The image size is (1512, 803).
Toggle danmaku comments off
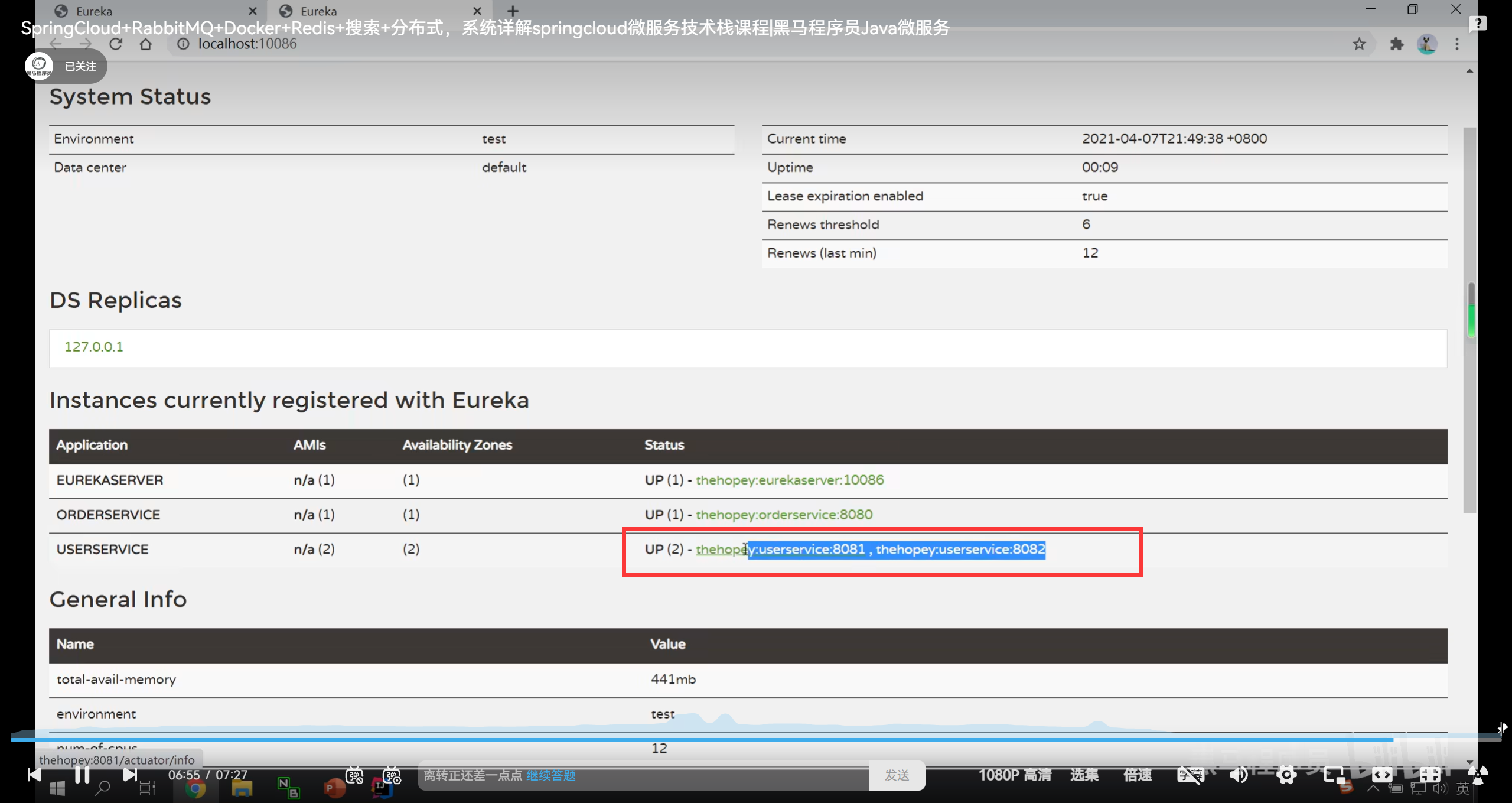(x=354, y=775)
